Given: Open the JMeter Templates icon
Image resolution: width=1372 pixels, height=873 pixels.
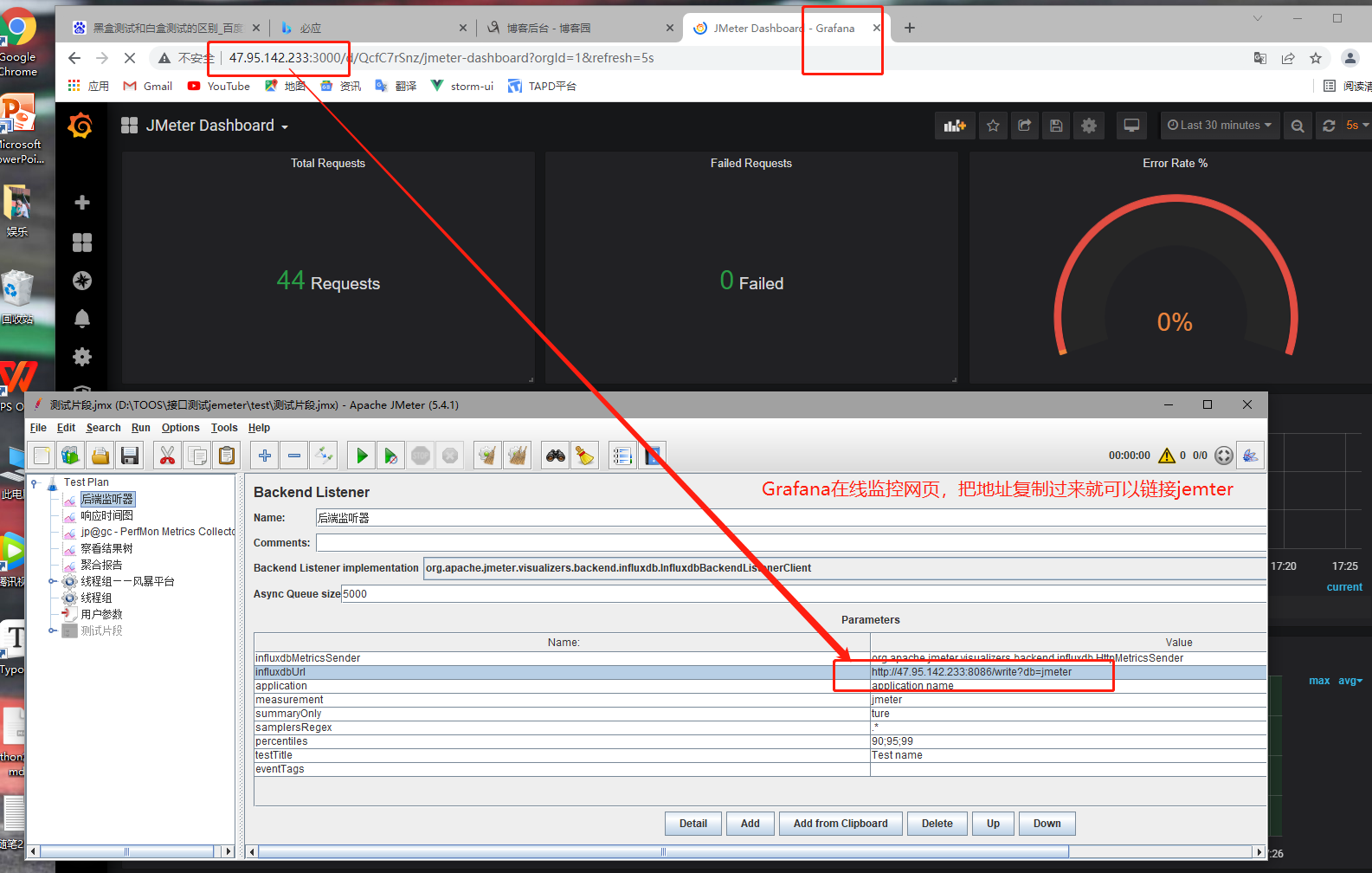Looking at the screenshot, I should tap(71, 456).
